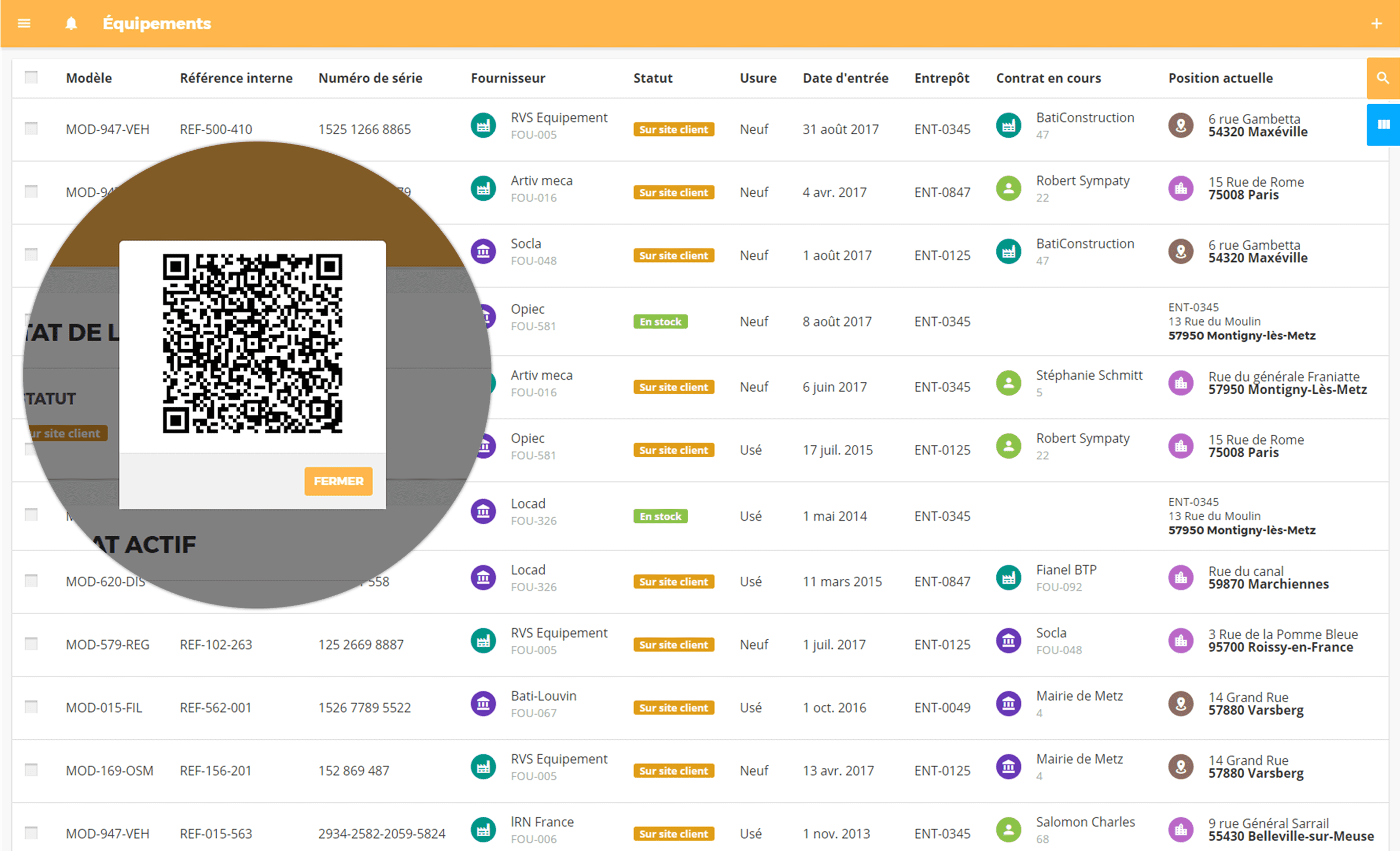Click location pin icon for 6 rue Gambetta first row

click(1181, 125)
